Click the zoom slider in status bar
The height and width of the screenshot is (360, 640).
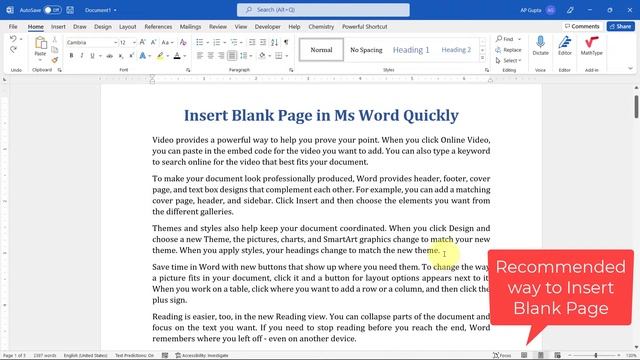(596, 356)
